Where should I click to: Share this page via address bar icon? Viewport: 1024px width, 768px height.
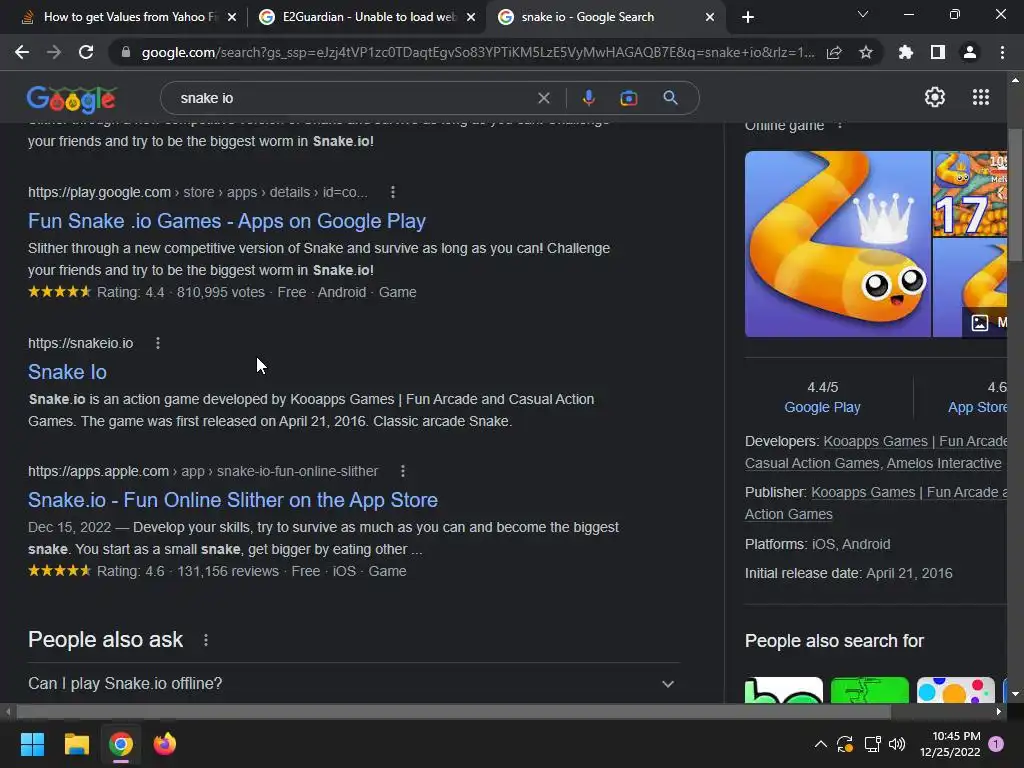click(x=834, y=52)
